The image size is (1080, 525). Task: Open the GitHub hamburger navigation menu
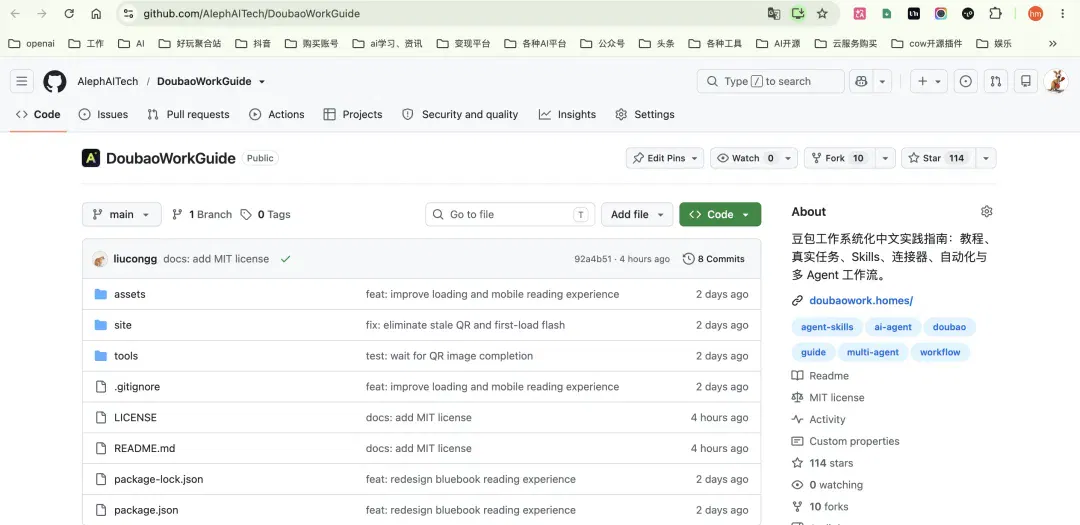pyautogui.click(x=21, y=81)
